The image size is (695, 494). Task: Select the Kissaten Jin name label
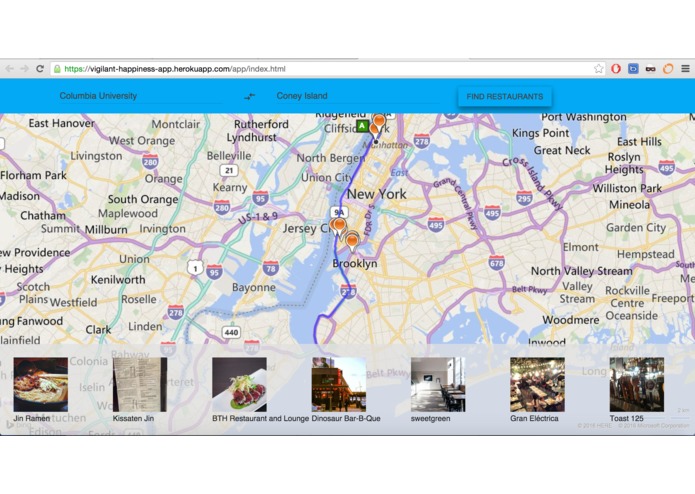pos(133,418)
